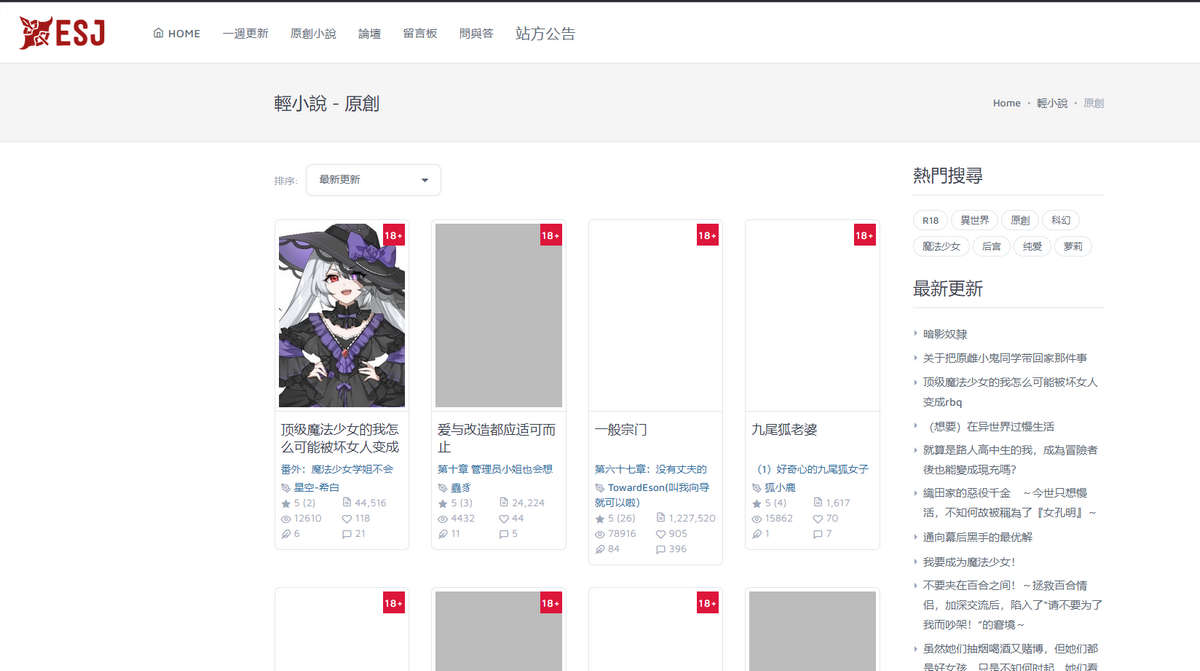The width and height of the screenshot is (1200, 671).
Task: Open 我要成為魔法少女！ in latest updates
Action: pos(969,563)
